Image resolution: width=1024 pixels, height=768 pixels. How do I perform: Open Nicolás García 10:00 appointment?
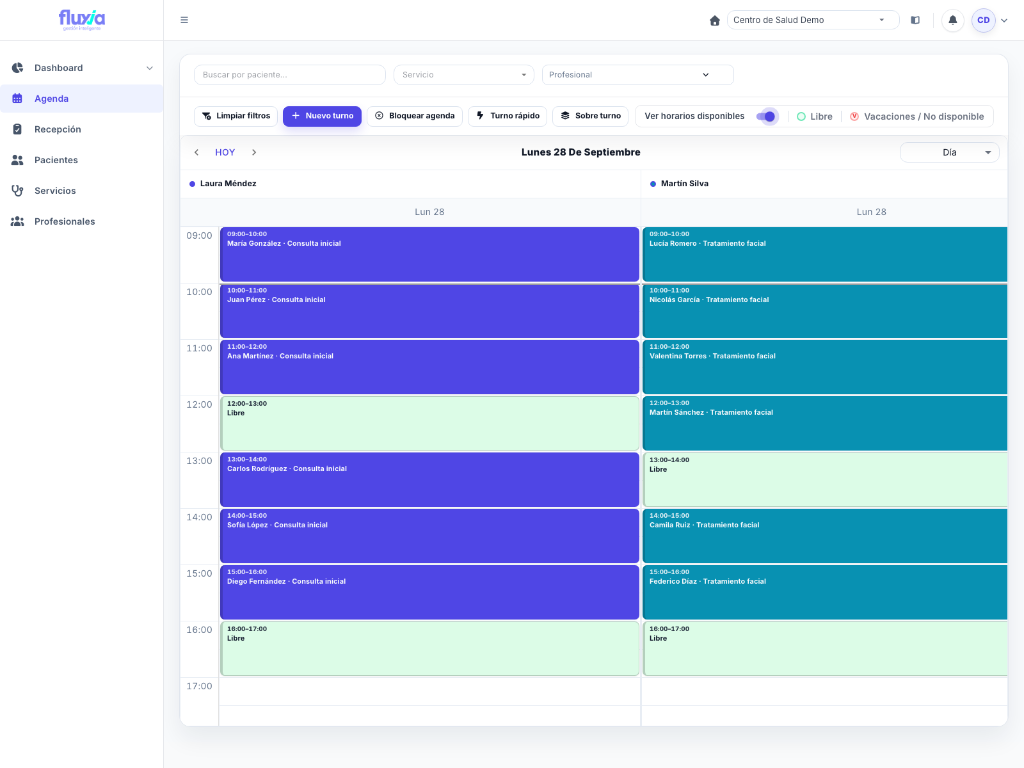pos(825,311)
